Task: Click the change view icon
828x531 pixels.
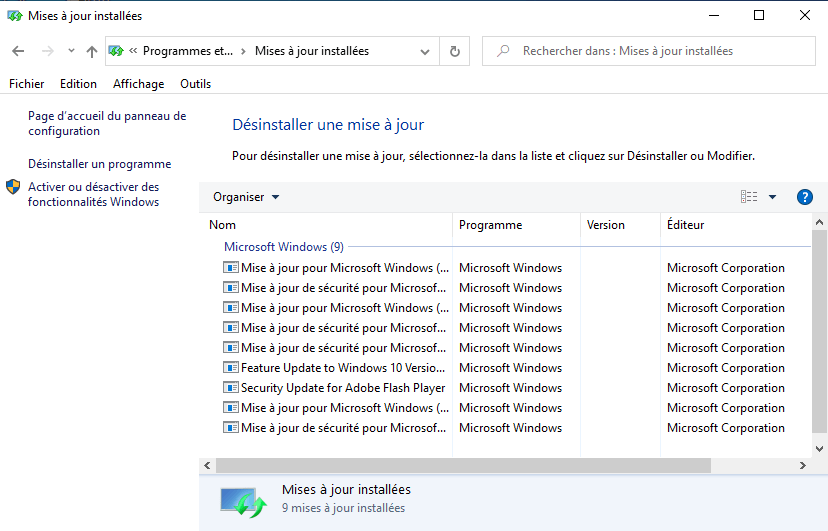Action: click(x=749, y=197)
